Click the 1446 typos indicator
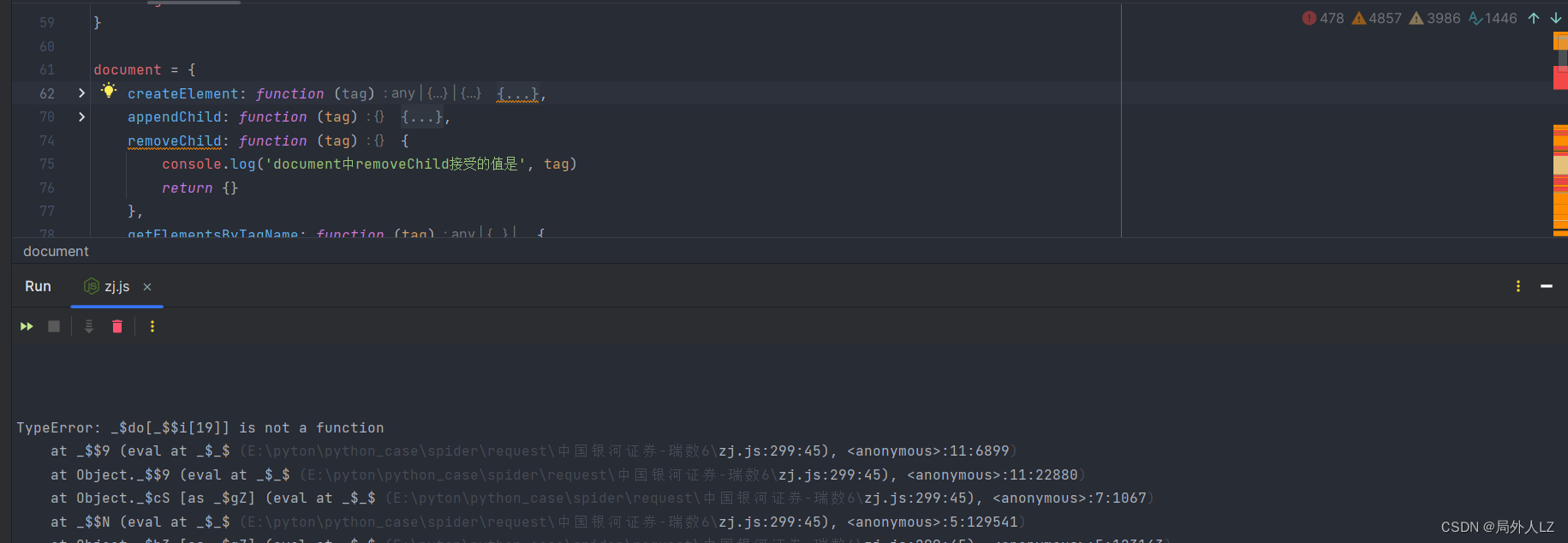 pyautogui.click(x=1493, y=18)
